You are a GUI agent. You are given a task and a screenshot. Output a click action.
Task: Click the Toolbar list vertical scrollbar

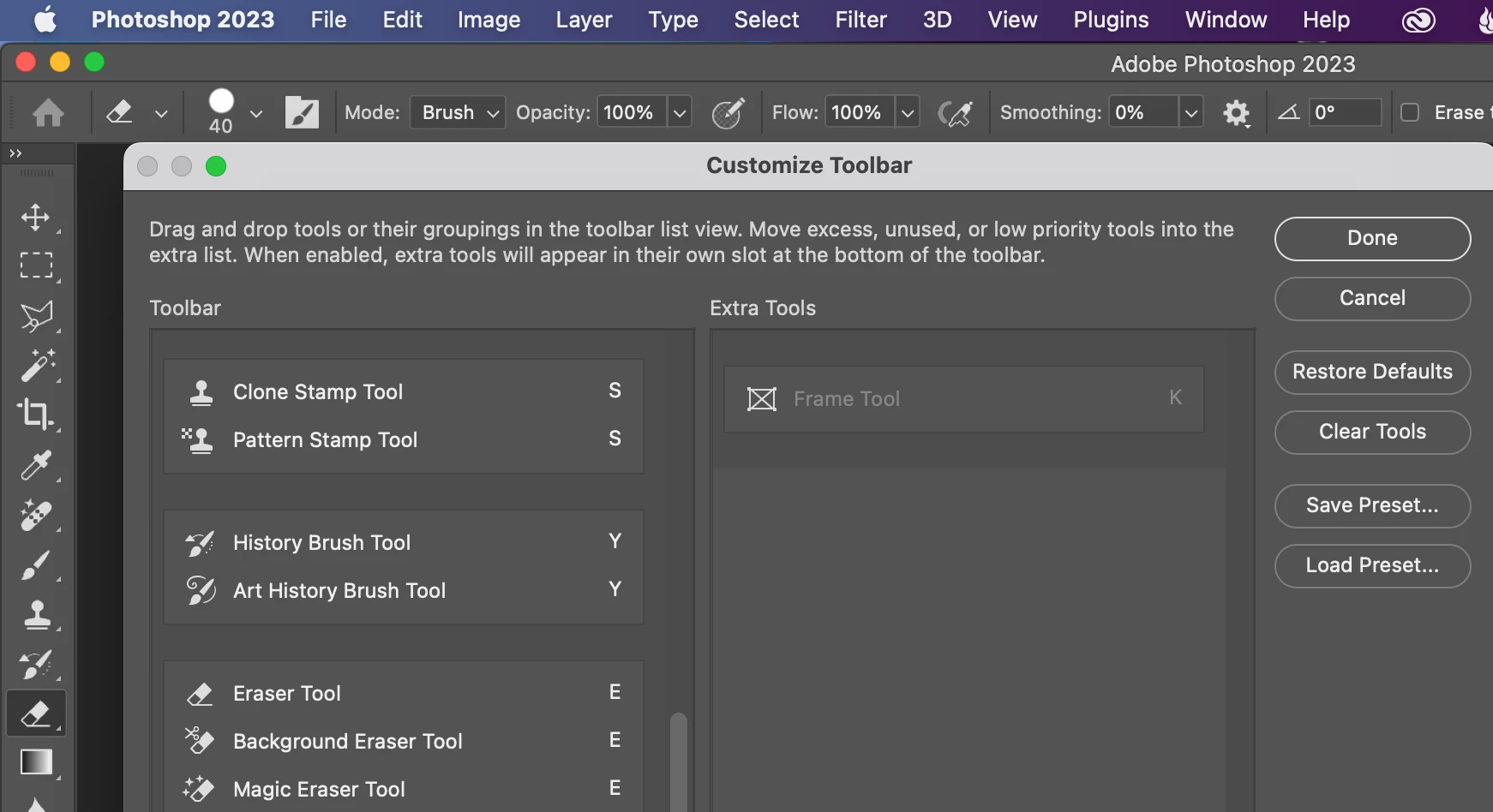(x=679, y=762)
